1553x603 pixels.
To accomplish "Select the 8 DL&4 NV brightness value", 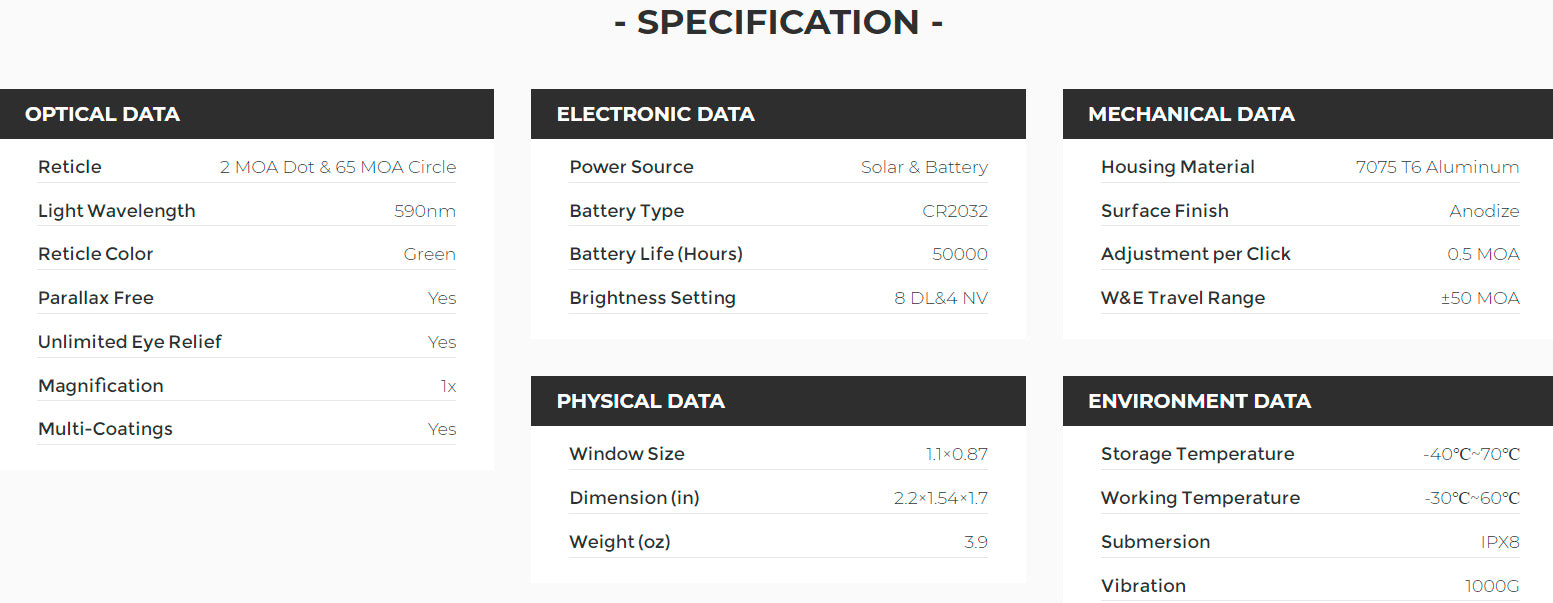I will [941, 298].
